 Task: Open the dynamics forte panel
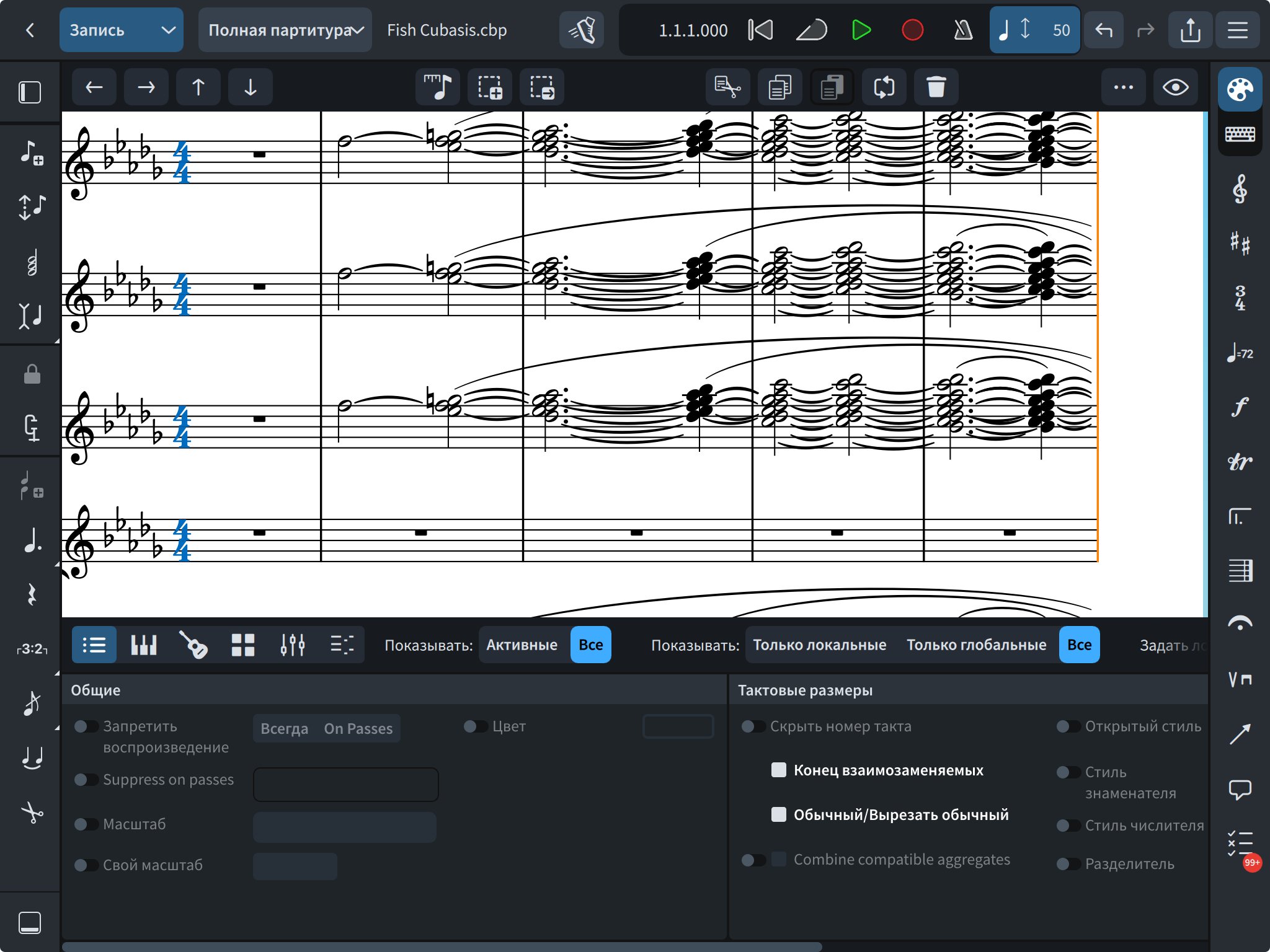pyautogui.click(x=1240, y=407)
